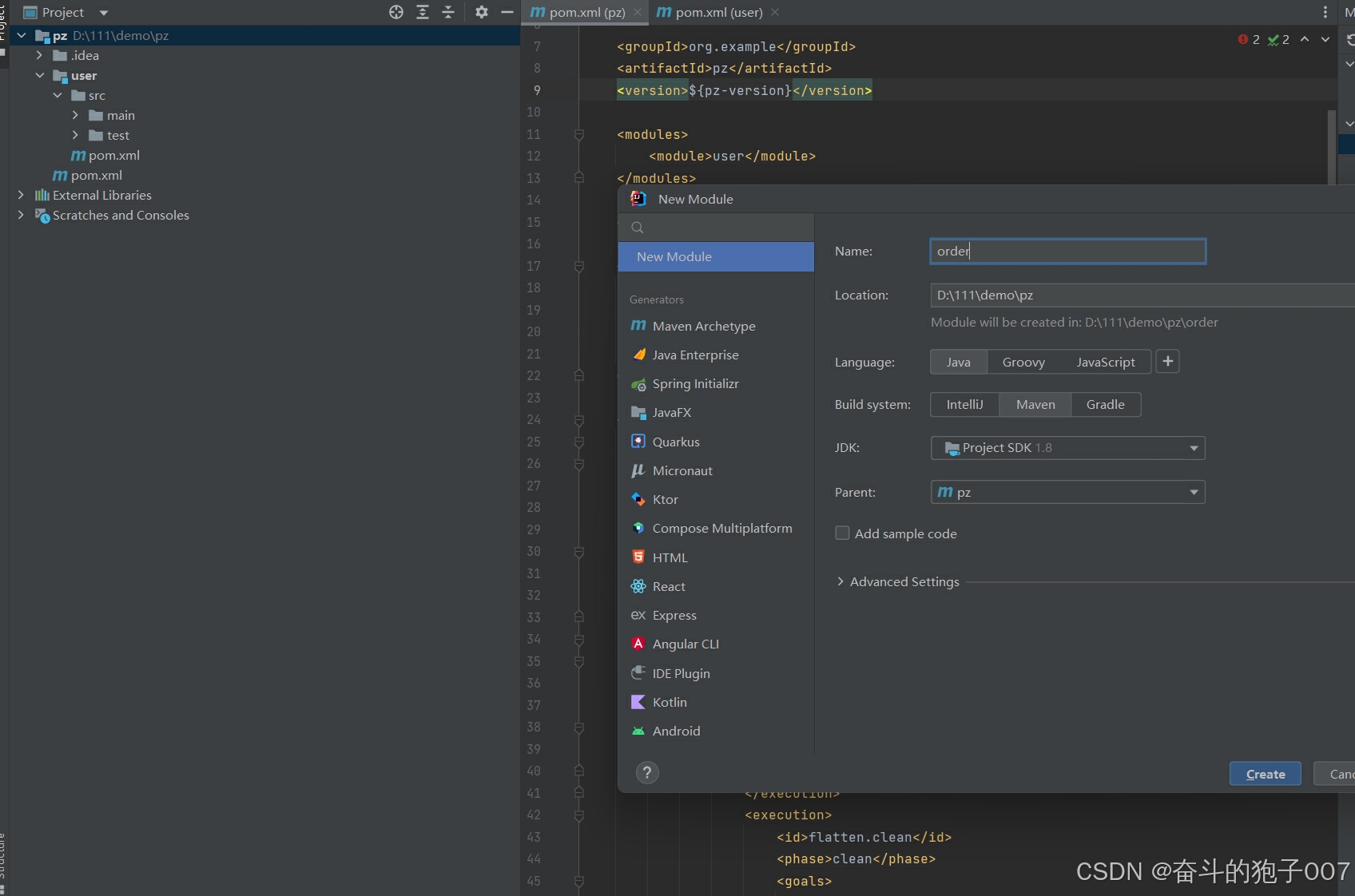Hide the Project panel with minus icon
1355x896 pixels.
[x=507, y=12]
